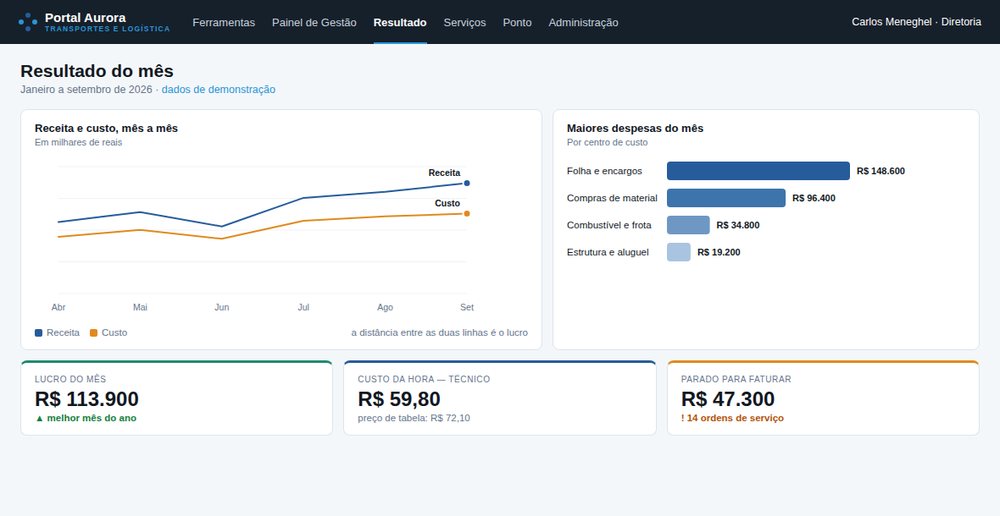Viewport: 1000px width, 516px height.
Task: Click the Mai axis label
Action: [x=140, y=307]
